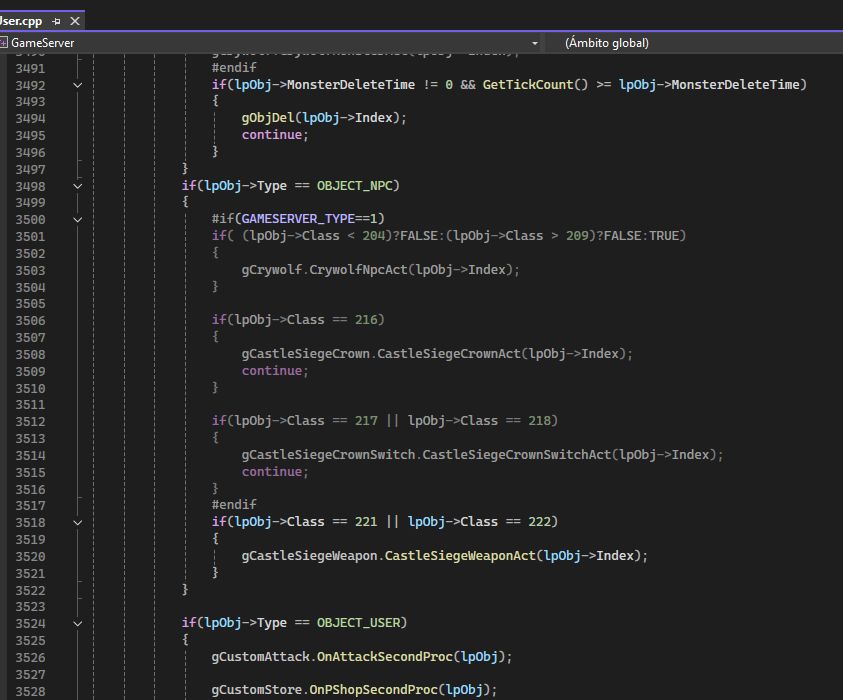Click OnPShopSecondProc on line 3528
The height and width of the screenshot is (700, 843).
point(373,690)
